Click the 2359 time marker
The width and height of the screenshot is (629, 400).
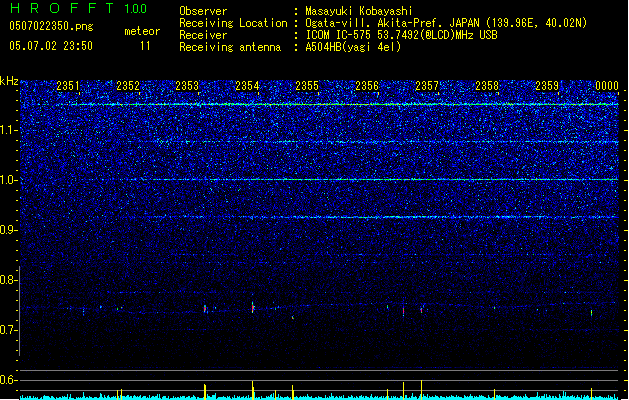547,86
